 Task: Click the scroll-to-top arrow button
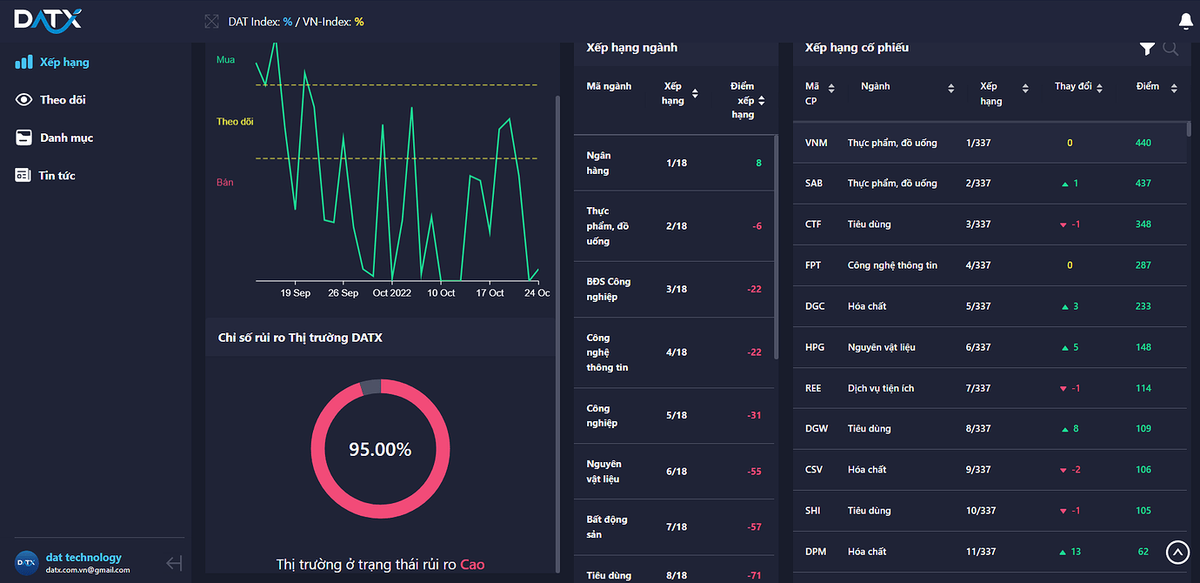[1178, 551]
